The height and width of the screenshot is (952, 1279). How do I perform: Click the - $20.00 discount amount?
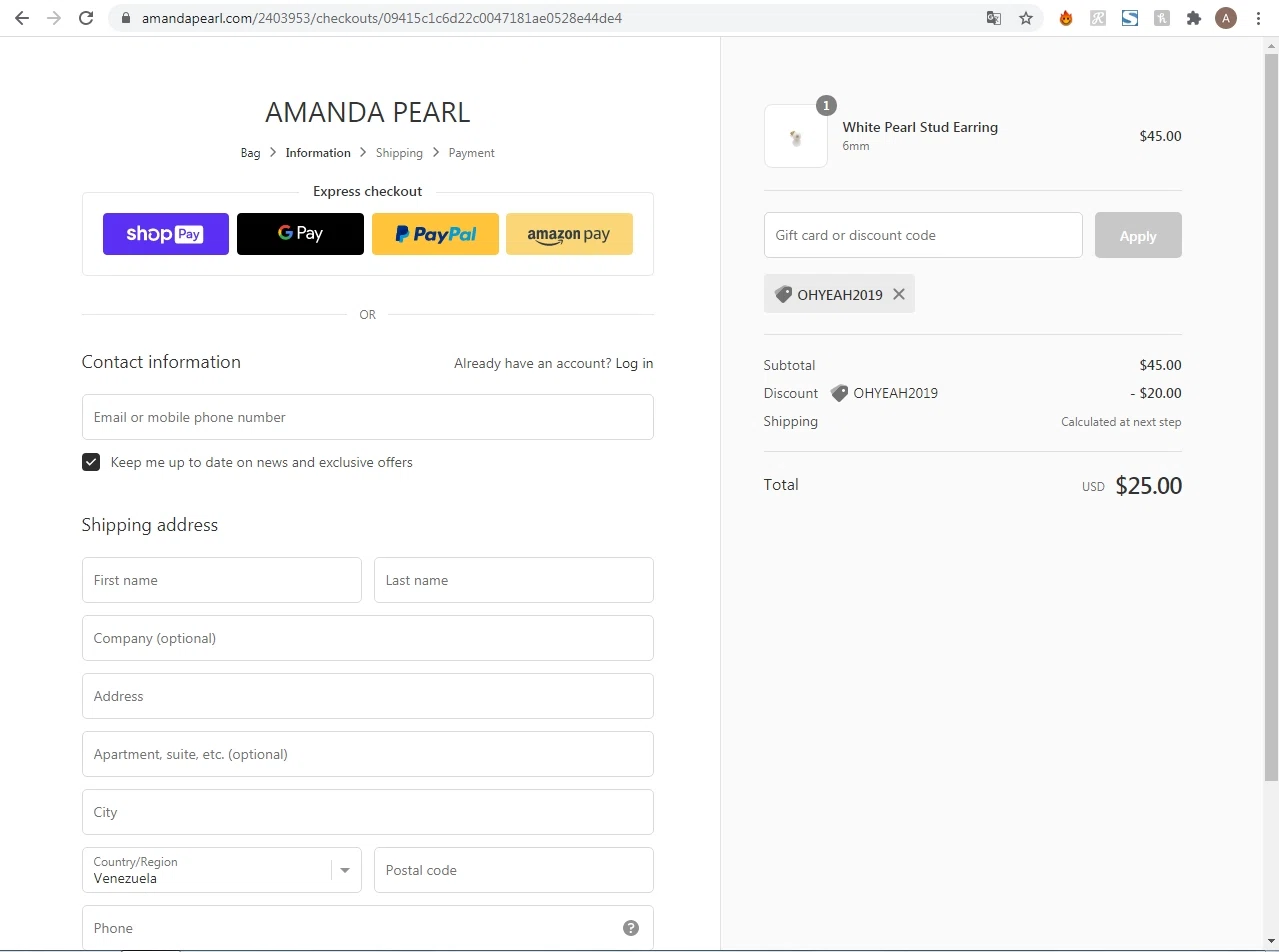(1156, 393)
